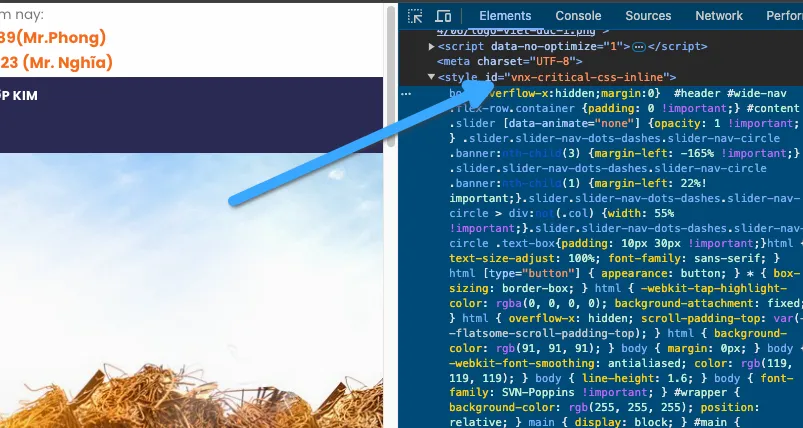Collapse the style vnx-critical-css-inline node

pyautogui.click(x=432, y=77)
